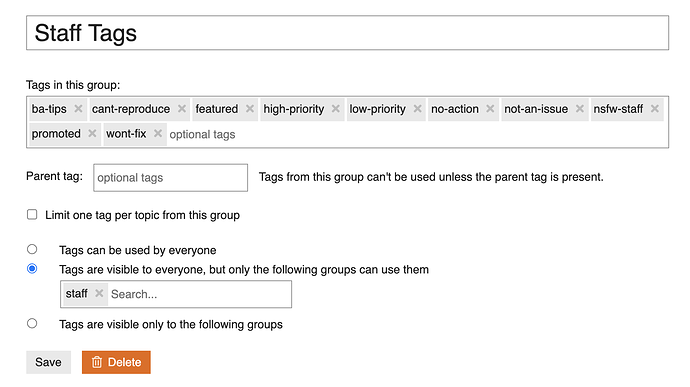Click the parent tag explanation text
Screen dimensions: 690x387
coord(431,177)
